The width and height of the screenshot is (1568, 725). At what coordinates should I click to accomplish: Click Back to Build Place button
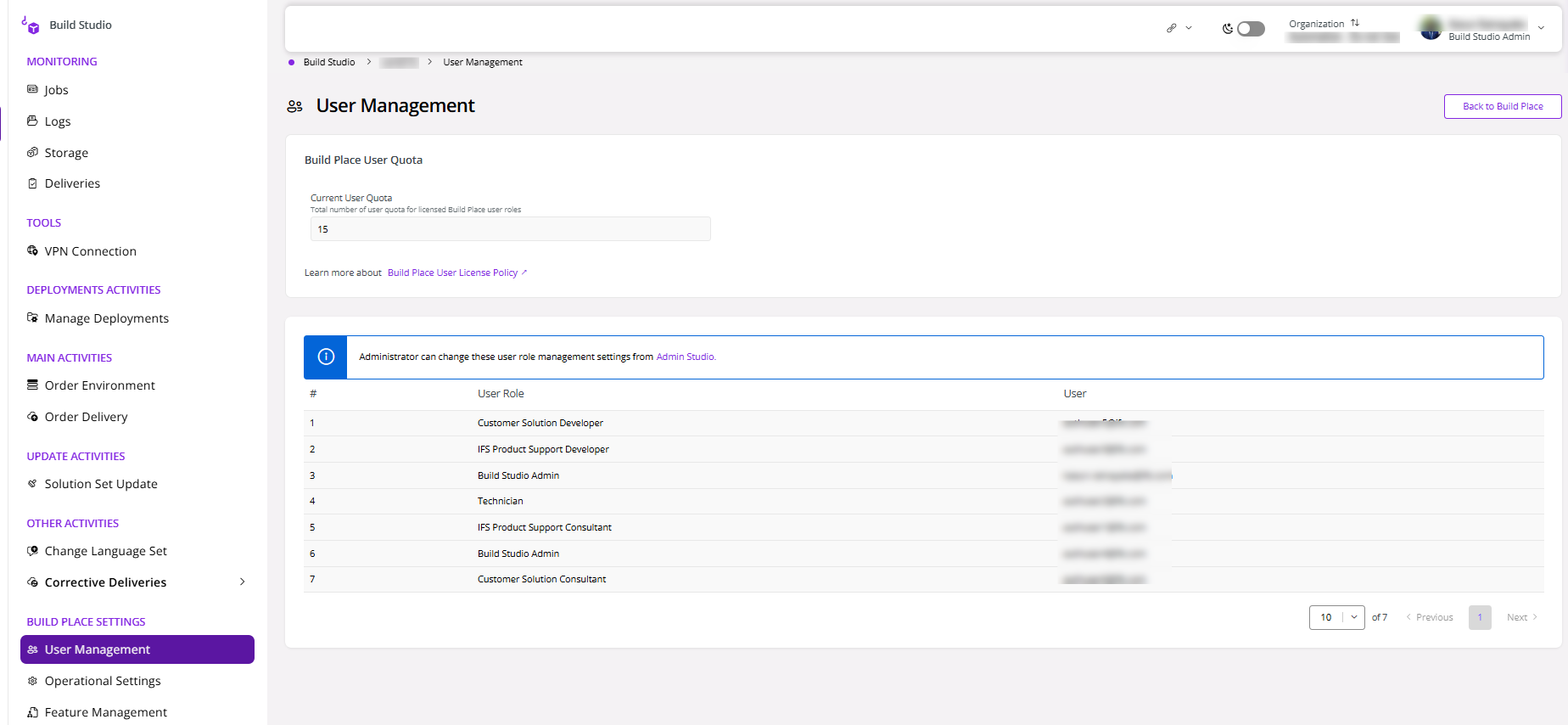(x=1503, y=106)
